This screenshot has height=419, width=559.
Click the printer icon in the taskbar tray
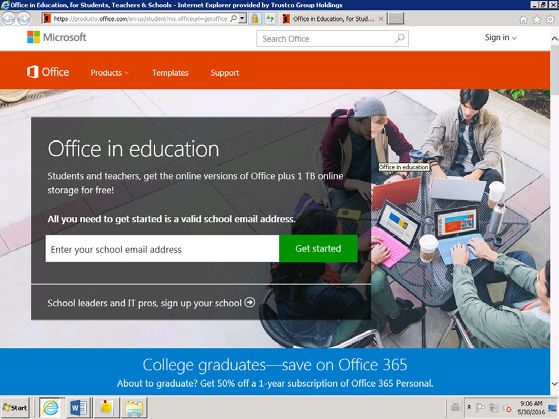tap(455, 407)
